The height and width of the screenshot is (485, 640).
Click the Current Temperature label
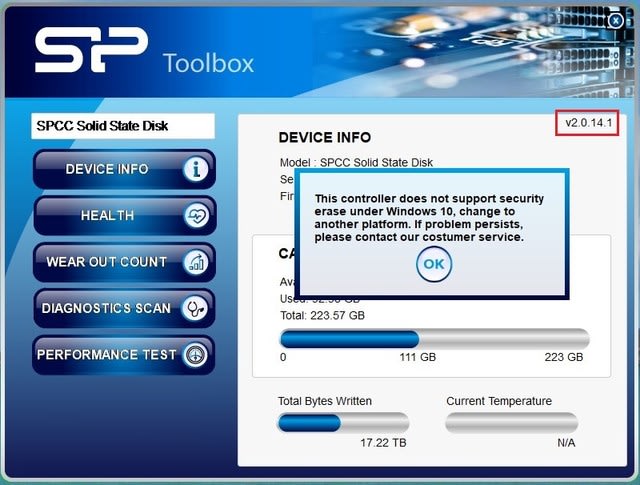[x=499, y=401]
